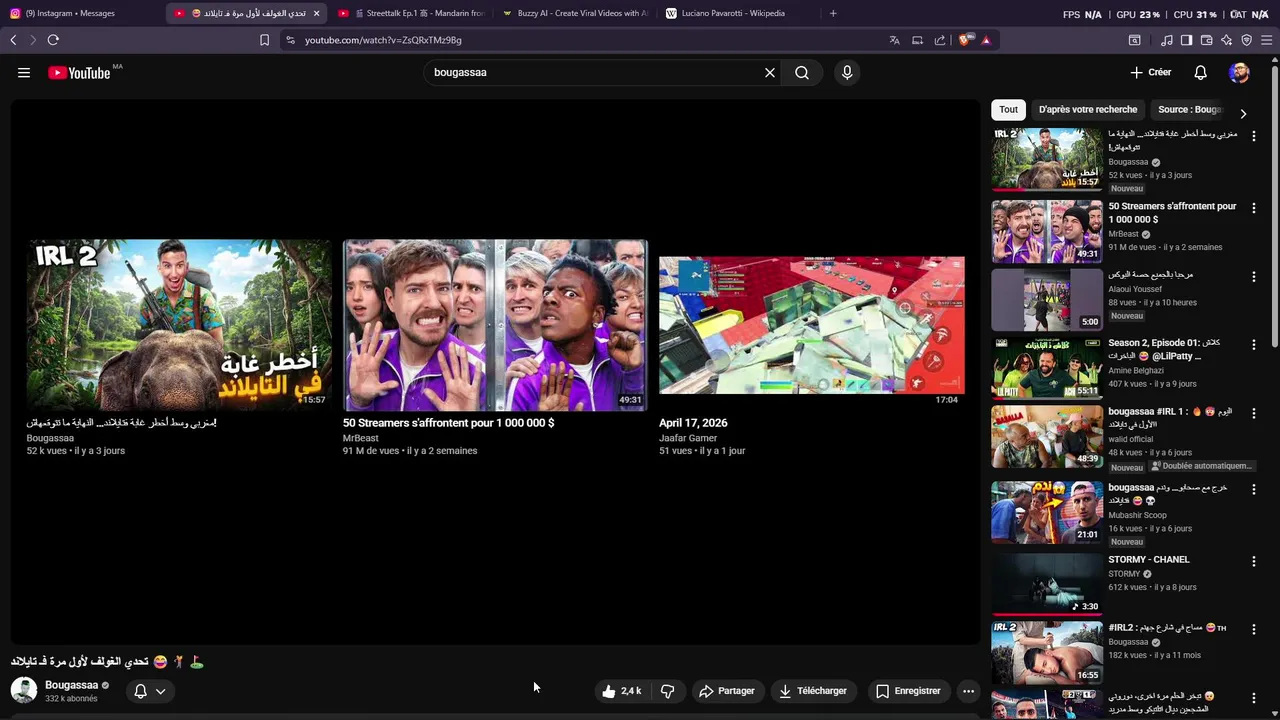Dislike the video

click(668, 691)
